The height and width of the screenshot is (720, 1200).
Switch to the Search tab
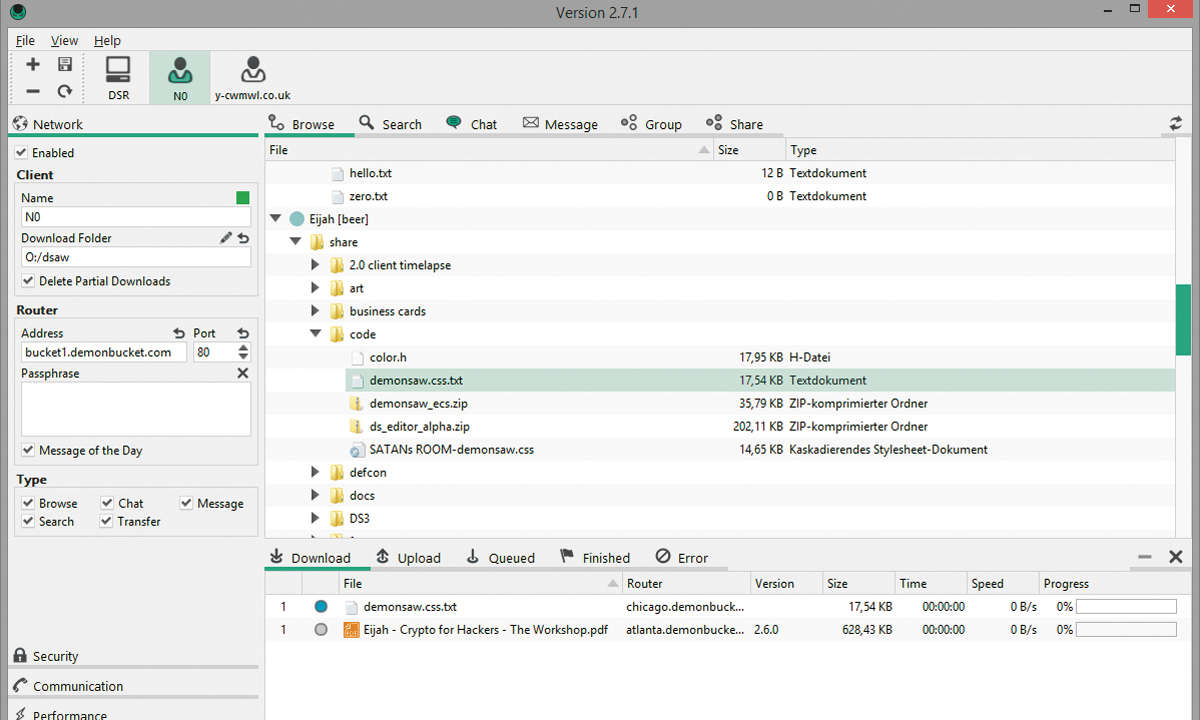pos(389,124)
